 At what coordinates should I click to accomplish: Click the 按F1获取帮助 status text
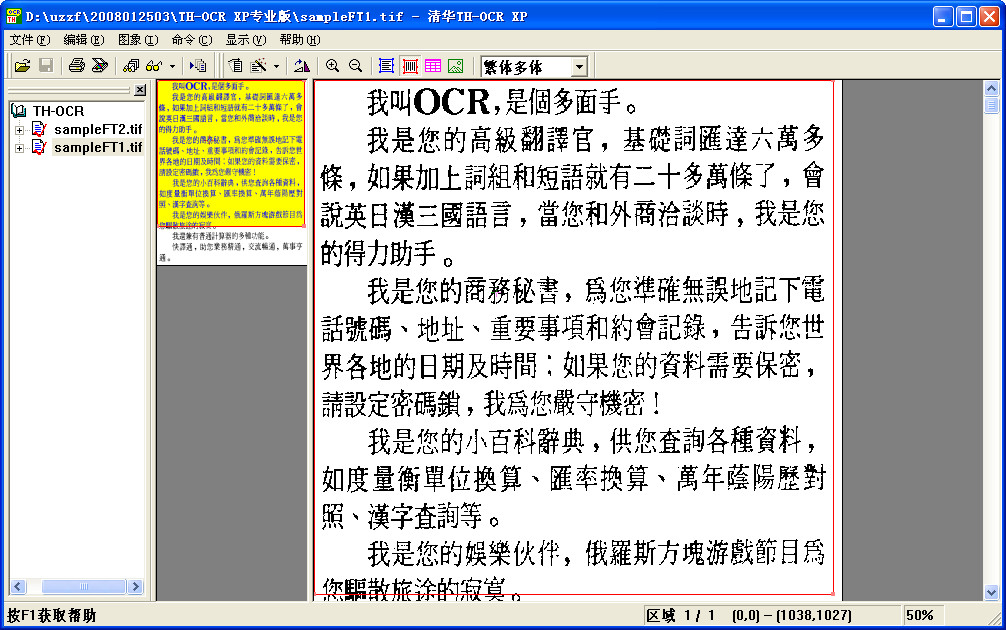(51, 616)
